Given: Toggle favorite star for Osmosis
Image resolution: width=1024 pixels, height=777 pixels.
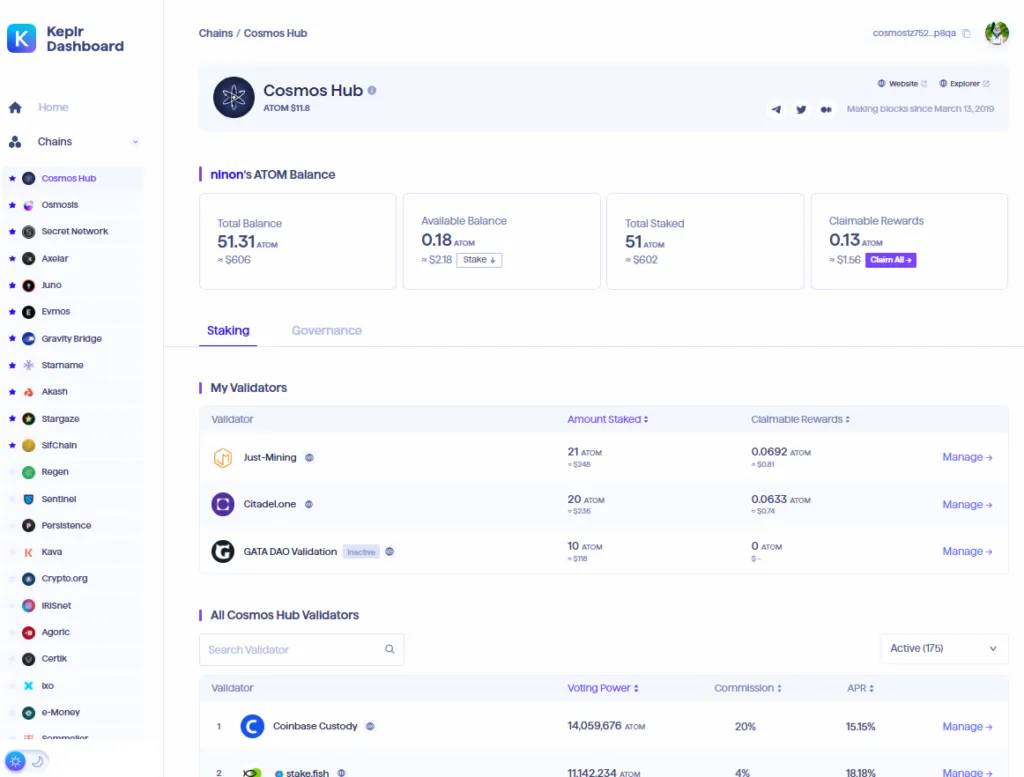Looking at the screenshot, I should pyautogui.click(x=12, y=205).
